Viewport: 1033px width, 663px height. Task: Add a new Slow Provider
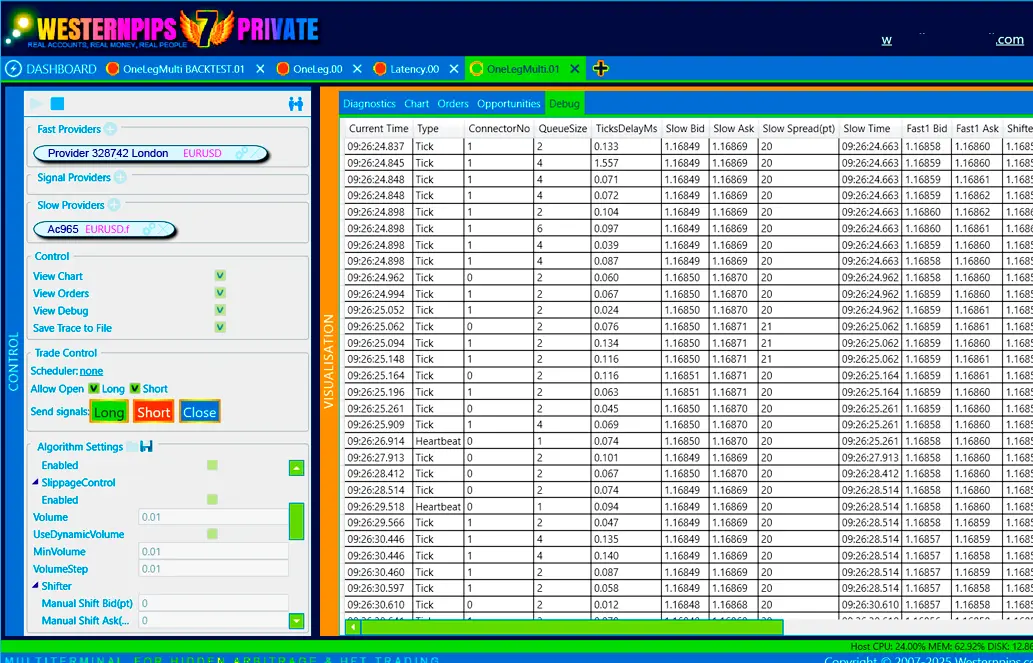(x=114, y=205)
